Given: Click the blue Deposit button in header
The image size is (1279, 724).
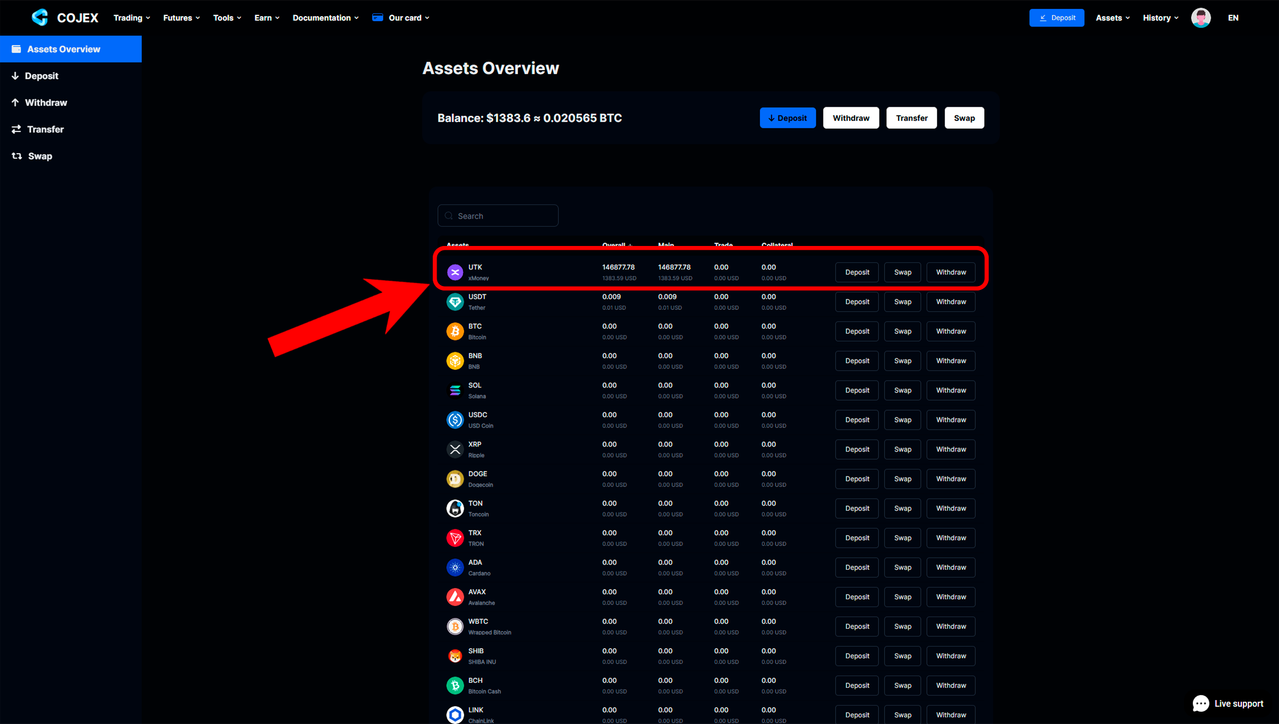Looking at the screenshot, I should [x=1057, y=18].
